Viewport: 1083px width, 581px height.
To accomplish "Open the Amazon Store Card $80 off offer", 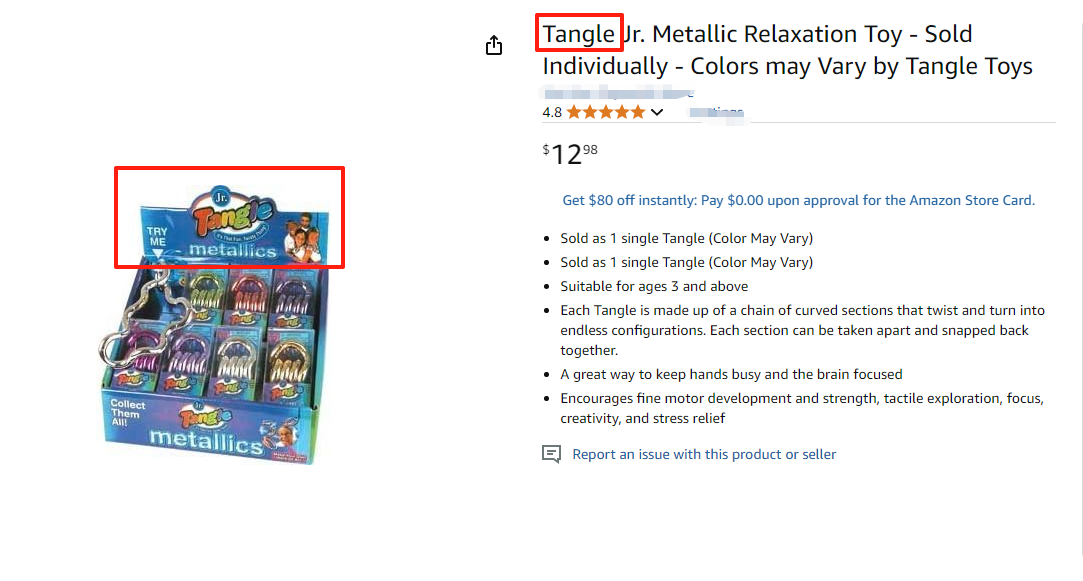I will pyautogui.click(x=798, y=200).
